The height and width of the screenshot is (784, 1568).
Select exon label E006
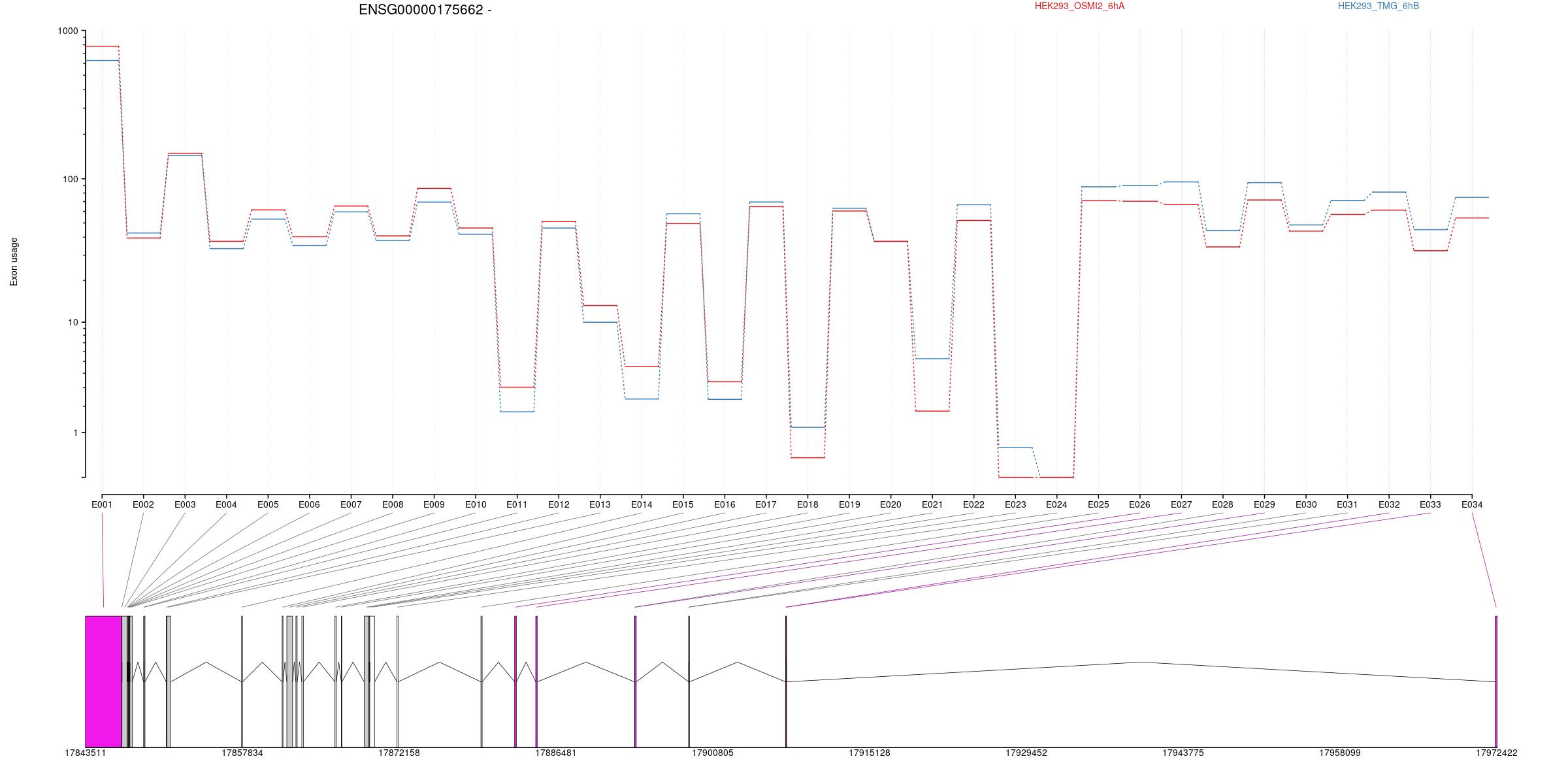coord(309,504)
